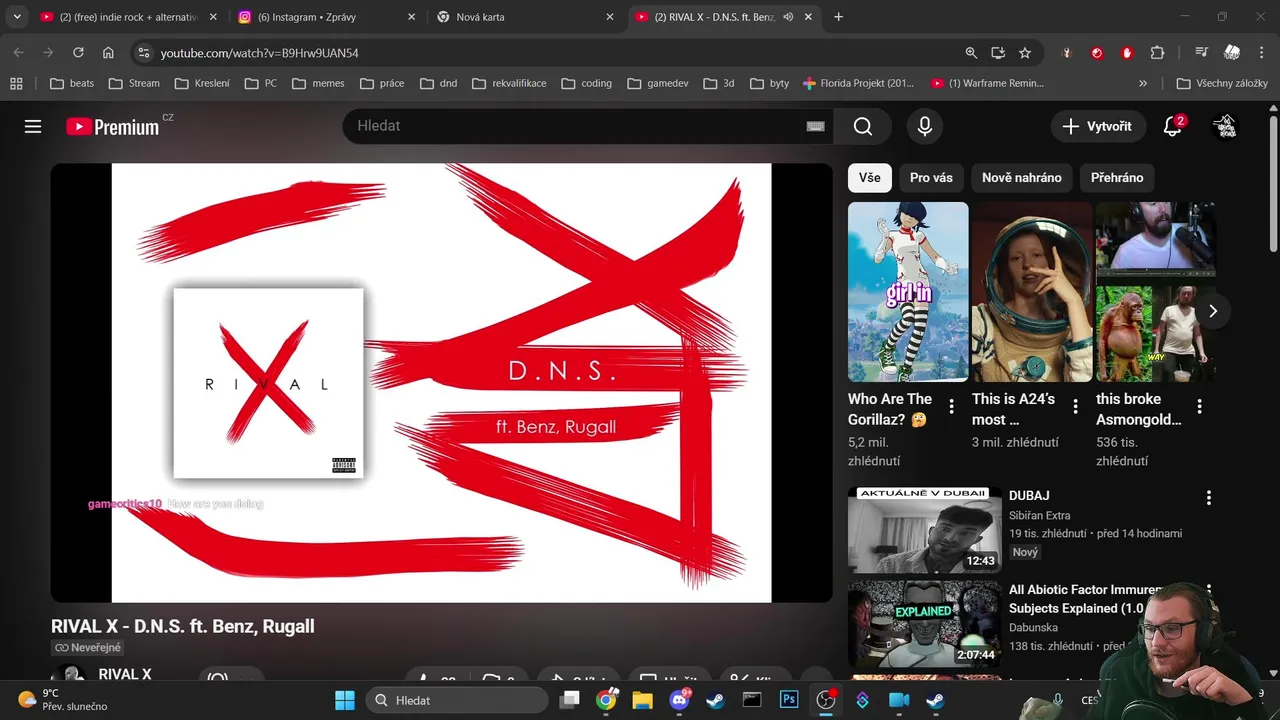Select the Přehráno filter chip

tap(1117, 177)
